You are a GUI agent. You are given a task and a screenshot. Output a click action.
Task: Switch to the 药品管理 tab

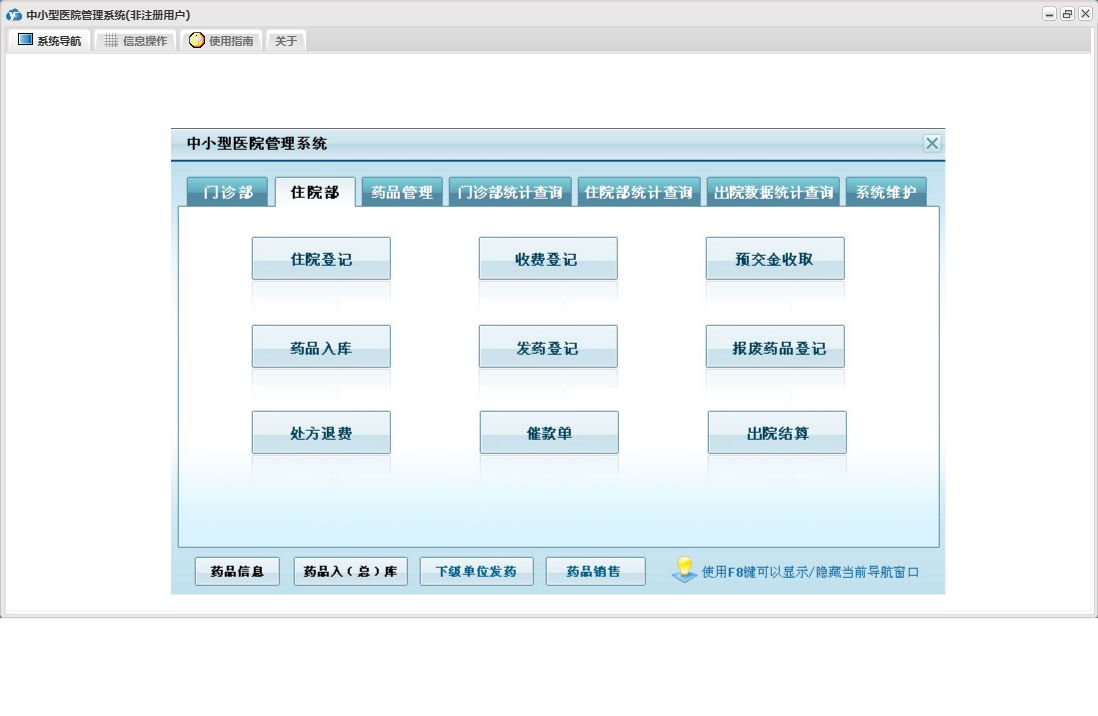point(402,192)
